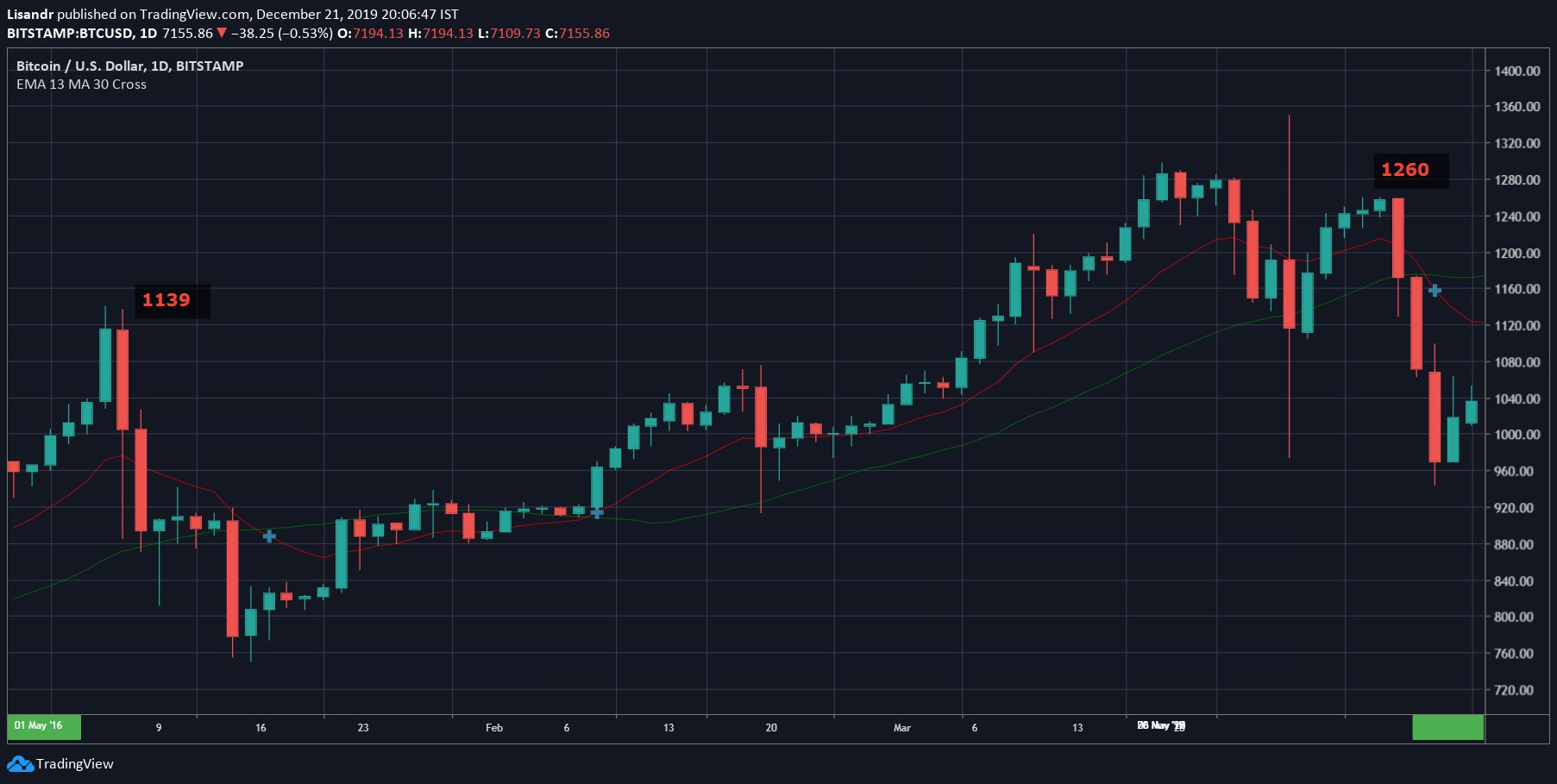Click 'Lisandr' author name in header

pyautogui.click(x=30, y=14)
